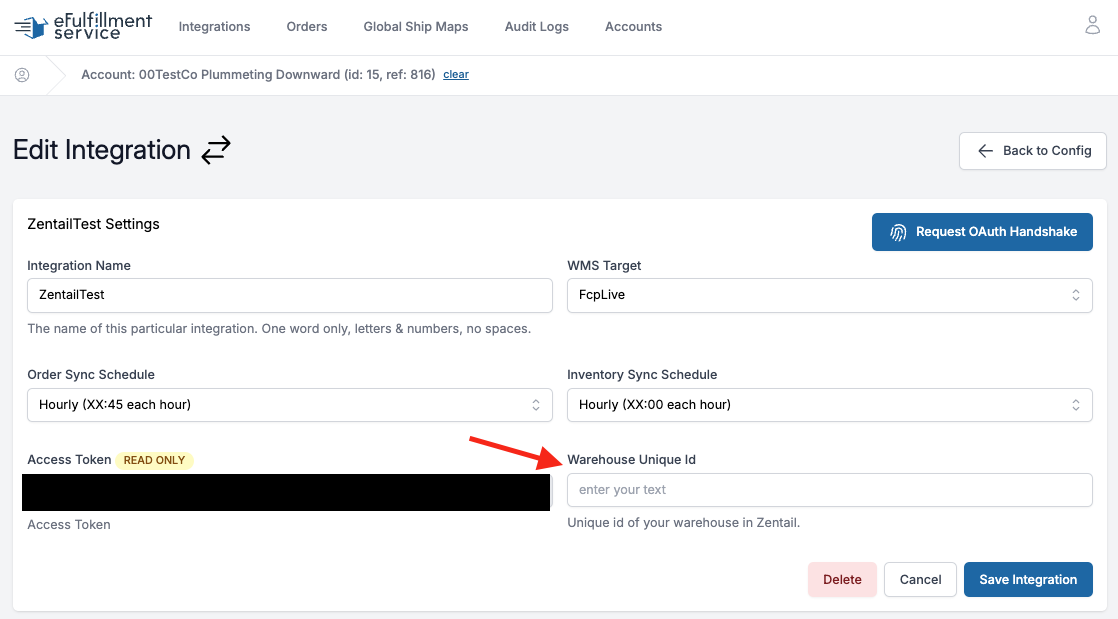Expand the Inventory Sync Schedule dropdown
The image size is (1118, 619).
pos(829,405)
